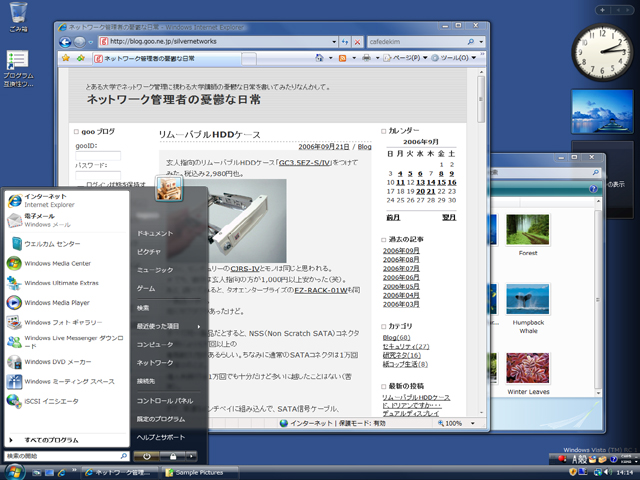Click the IE page vertical scrollbar thumb
This screenshot has width=640, height=480.
pos(481,99)
